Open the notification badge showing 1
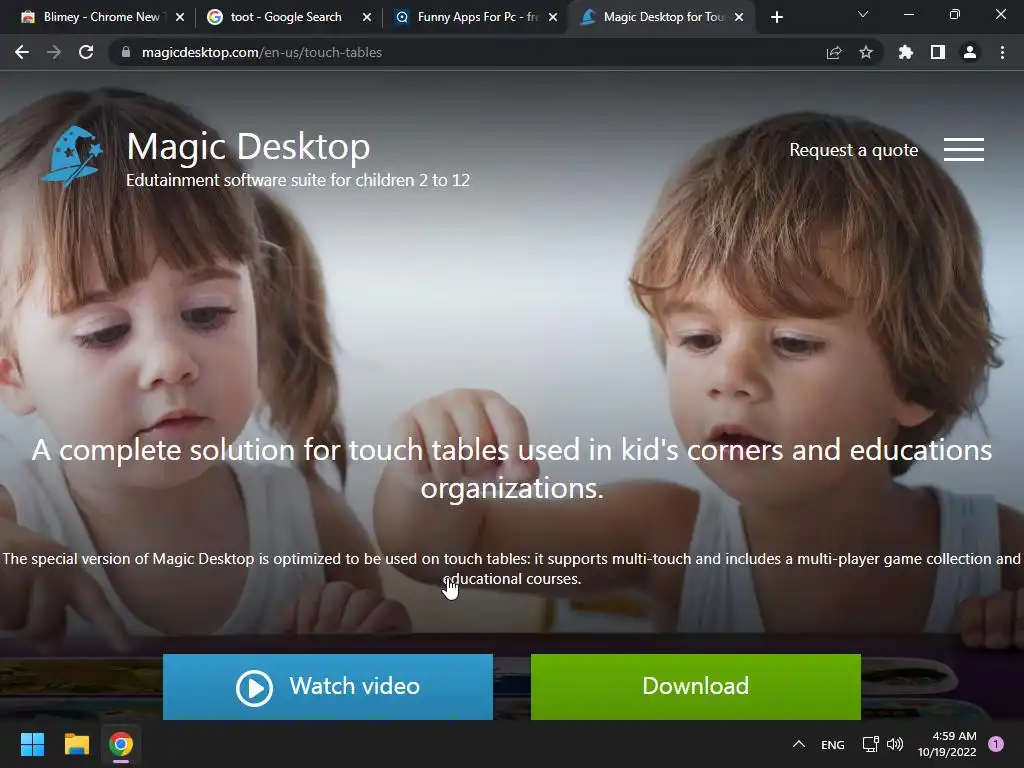 click(x=996, y=744)
